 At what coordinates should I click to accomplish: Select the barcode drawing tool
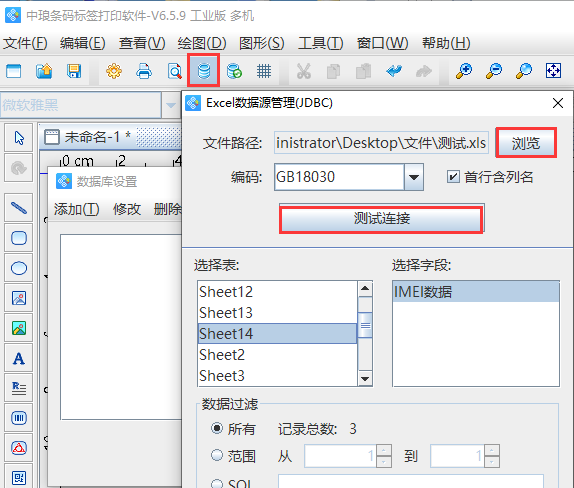pos(19,418)
